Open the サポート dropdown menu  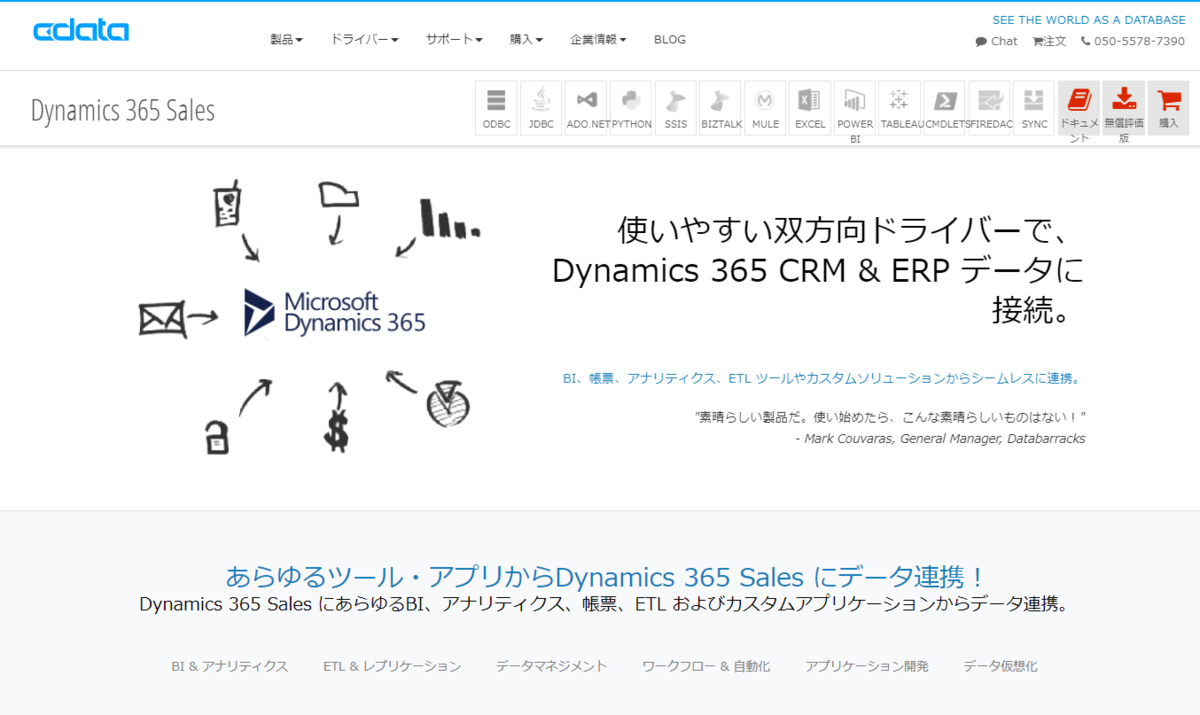point(454,40)
